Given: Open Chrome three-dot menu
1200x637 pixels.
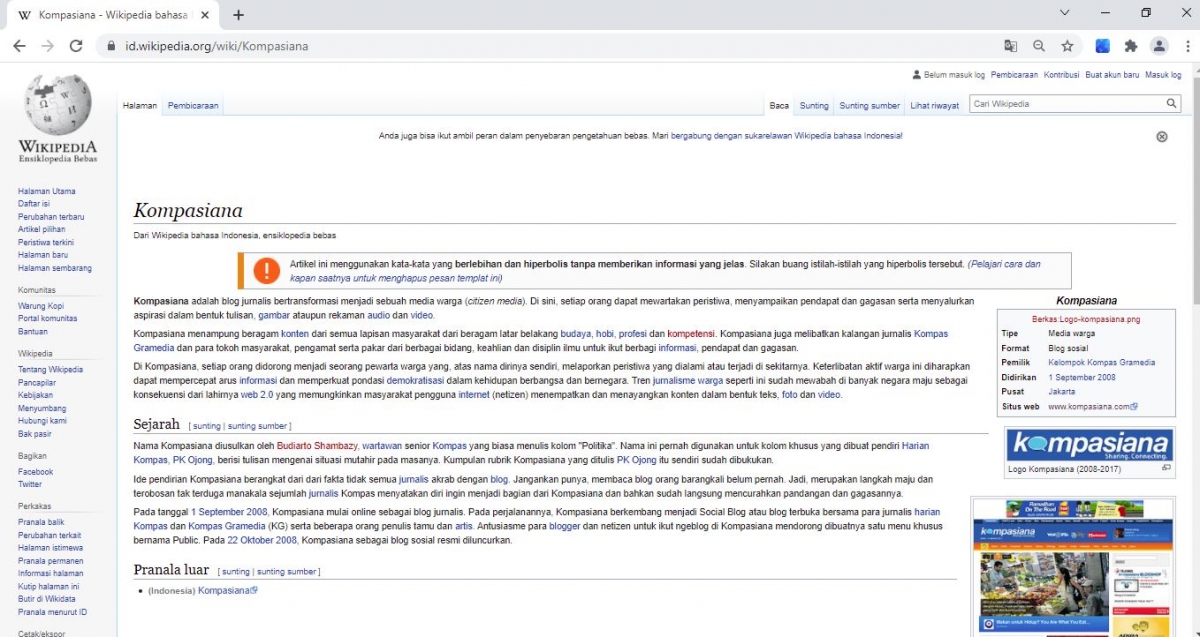Looking at the screenshot, I should click(1186, 46).
